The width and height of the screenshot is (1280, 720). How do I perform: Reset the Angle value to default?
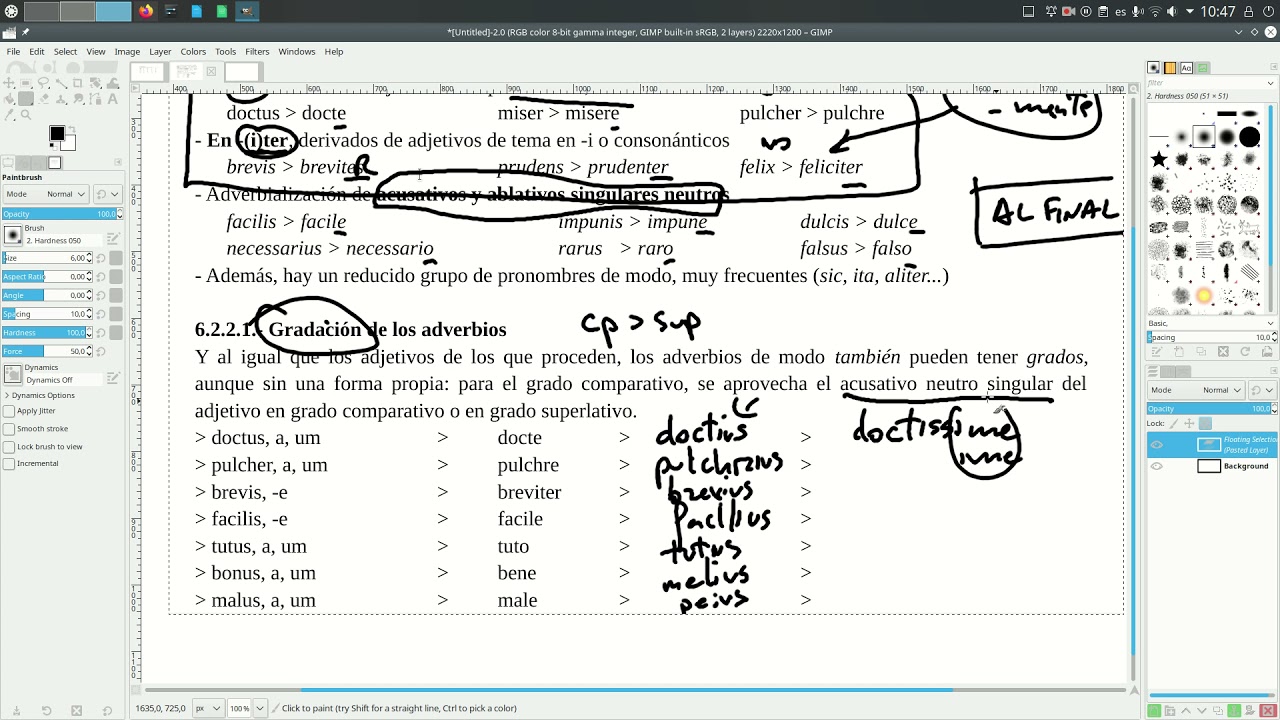point(101,295)
